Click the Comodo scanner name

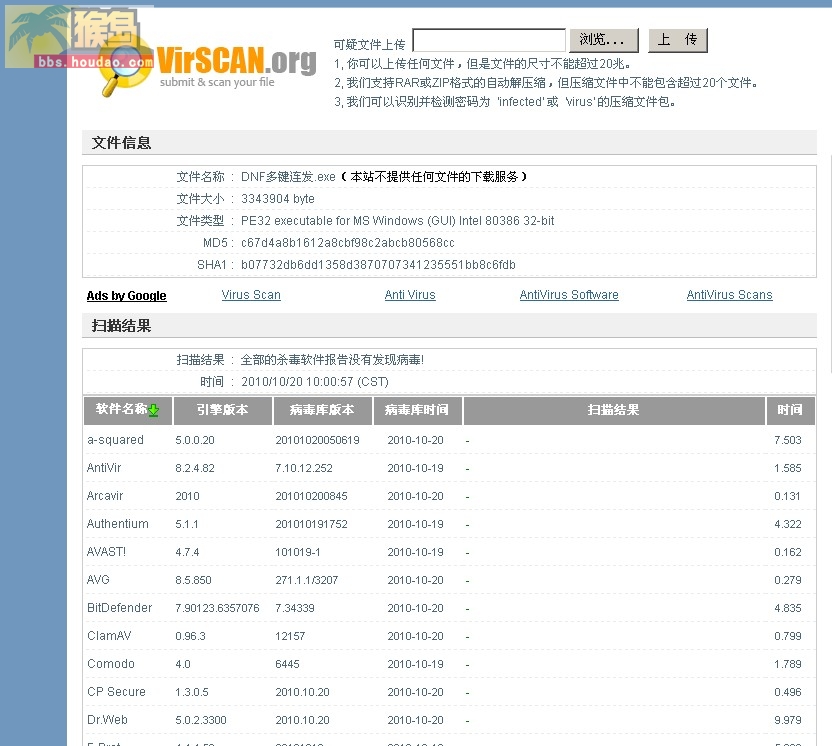pos(111,664)
